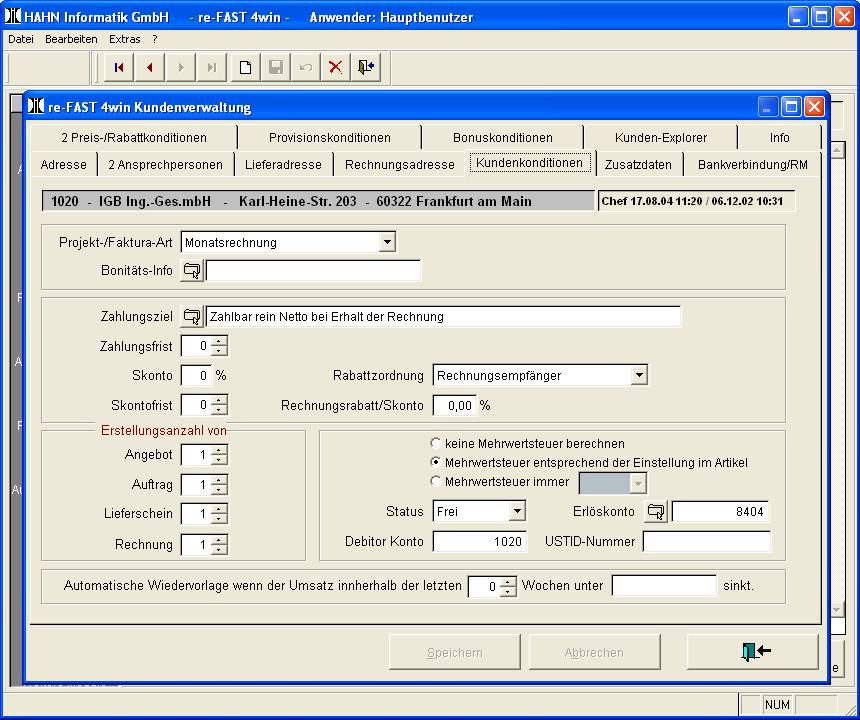Adjust Wochen spinner for Wiedervorlage

tap(508, 587)
